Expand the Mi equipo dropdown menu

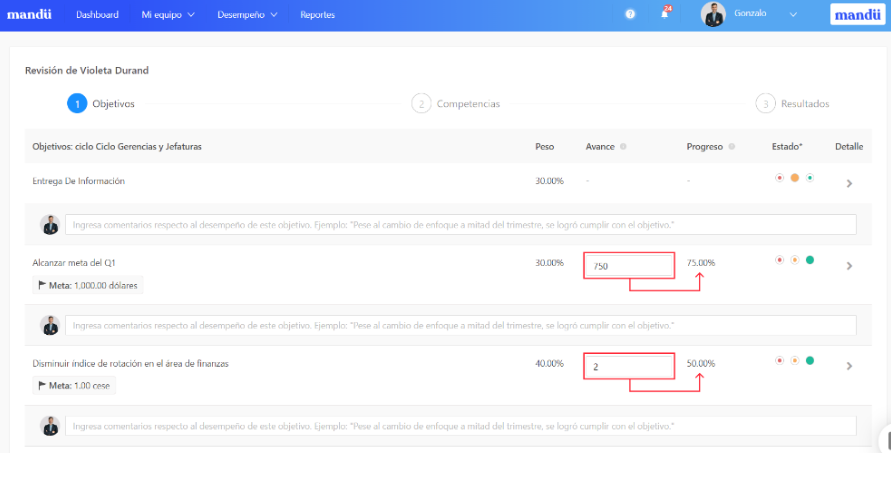(168, 15)
